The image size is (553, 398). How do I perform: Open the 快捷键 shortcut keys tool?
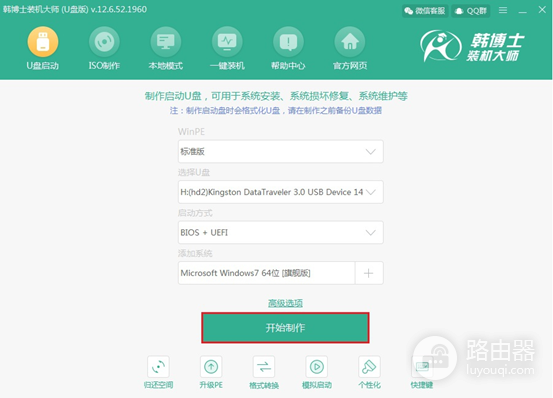point(422,367)
